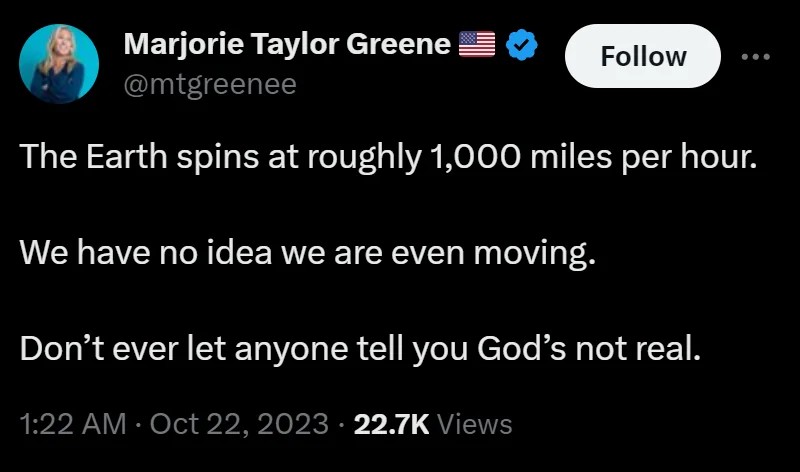Select the line about Earth spinning

(388, 157)
